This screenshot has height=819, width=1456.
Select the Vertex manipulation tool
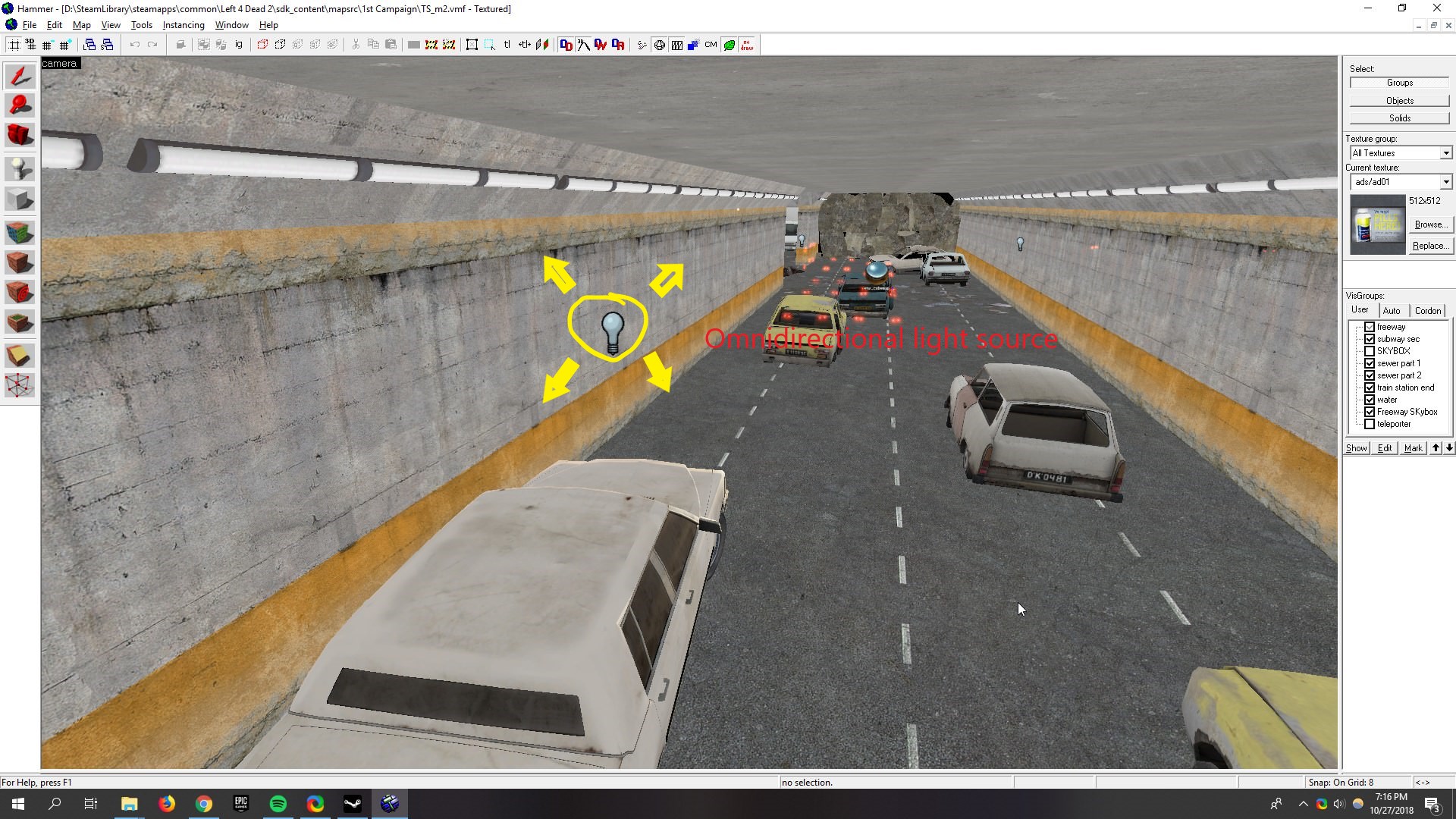click(20, 385)
